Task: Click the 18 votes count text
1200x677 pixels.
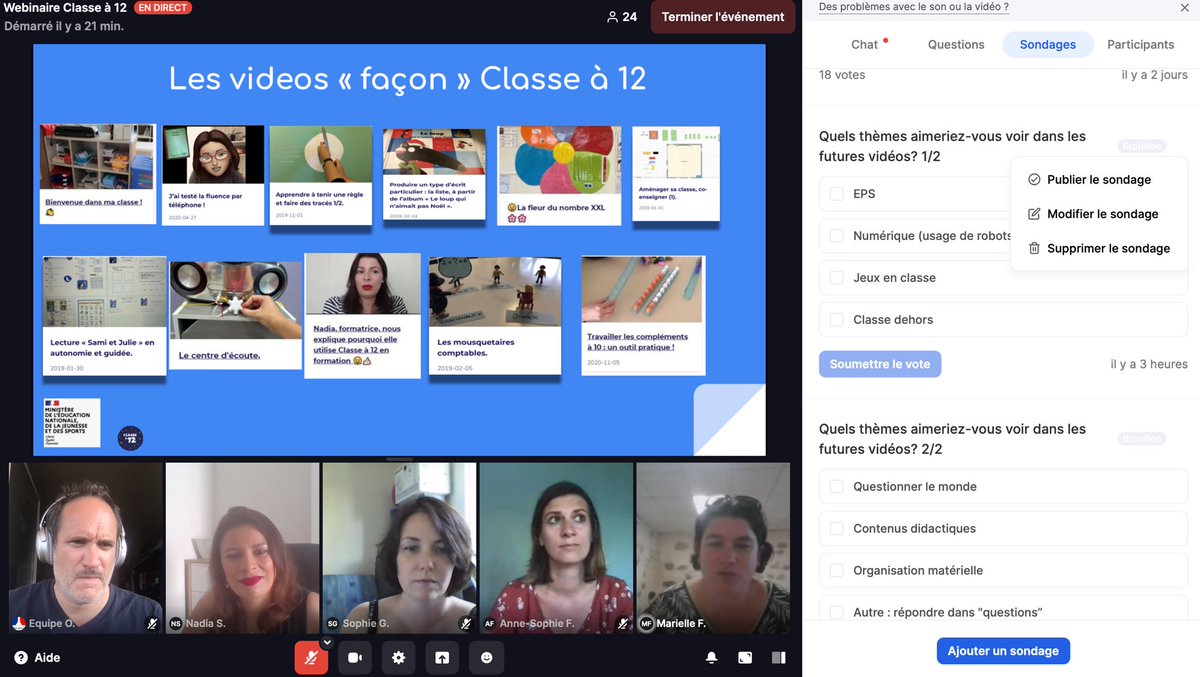Action: tap(842, 75)
